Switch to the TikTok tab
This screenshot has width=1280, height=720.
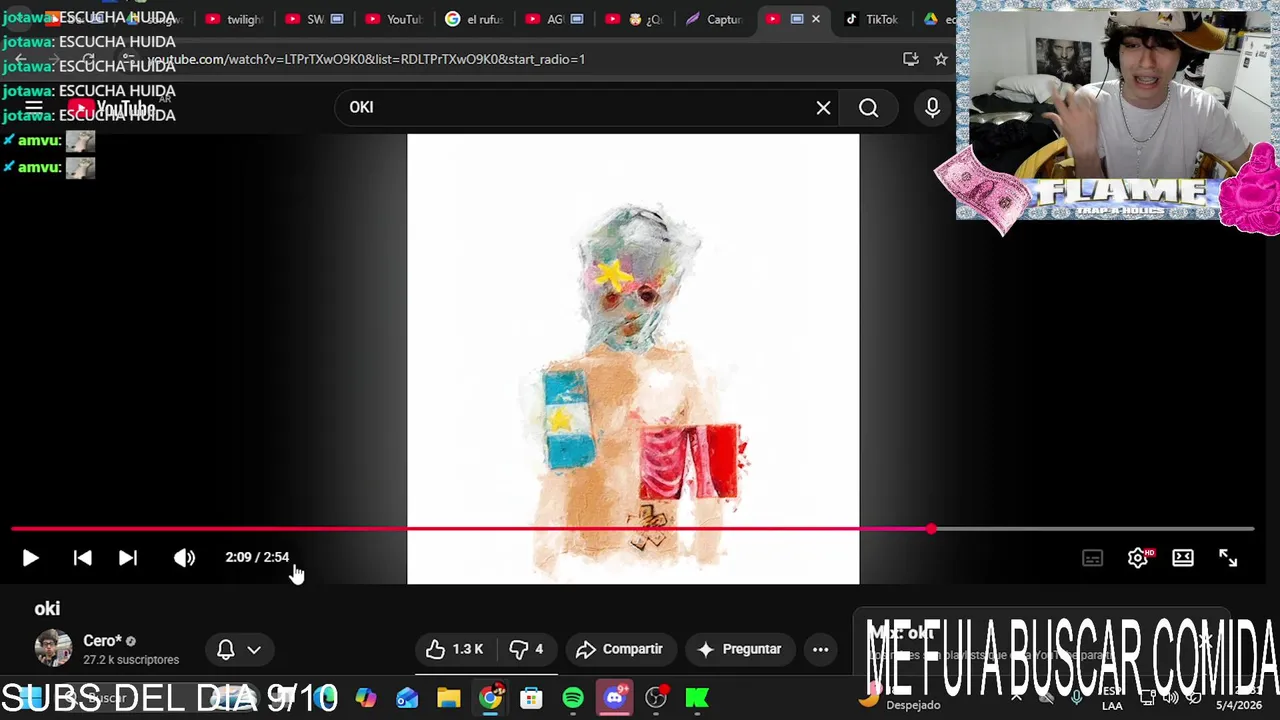point(872,19)
